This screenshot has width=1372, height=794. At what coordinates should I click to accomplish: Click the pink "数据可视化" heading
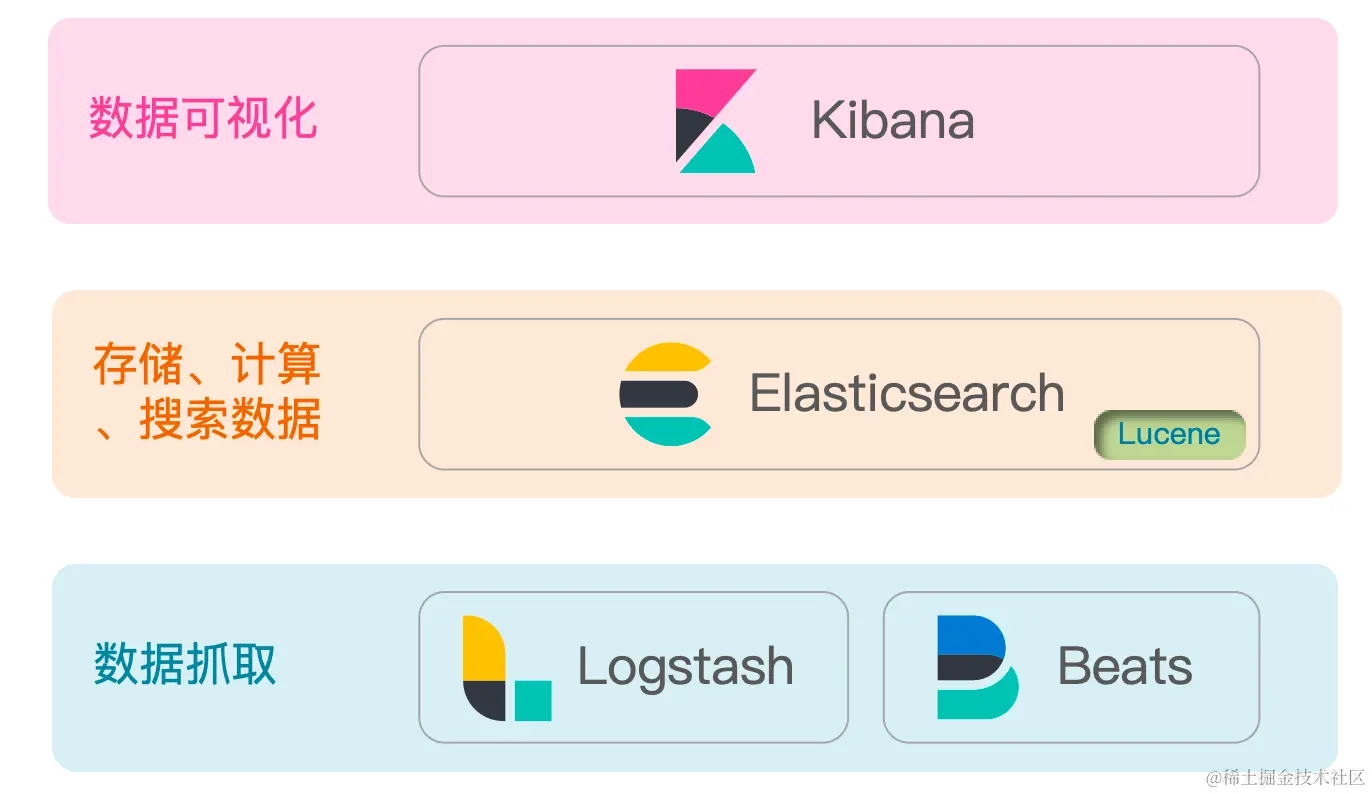(x=203, y=119)
